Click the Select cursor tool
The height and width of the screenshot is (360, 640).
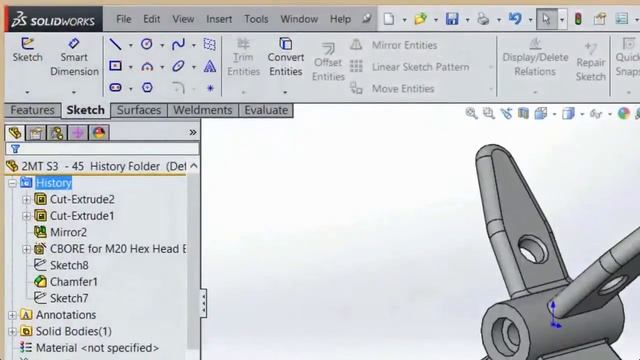546,19
